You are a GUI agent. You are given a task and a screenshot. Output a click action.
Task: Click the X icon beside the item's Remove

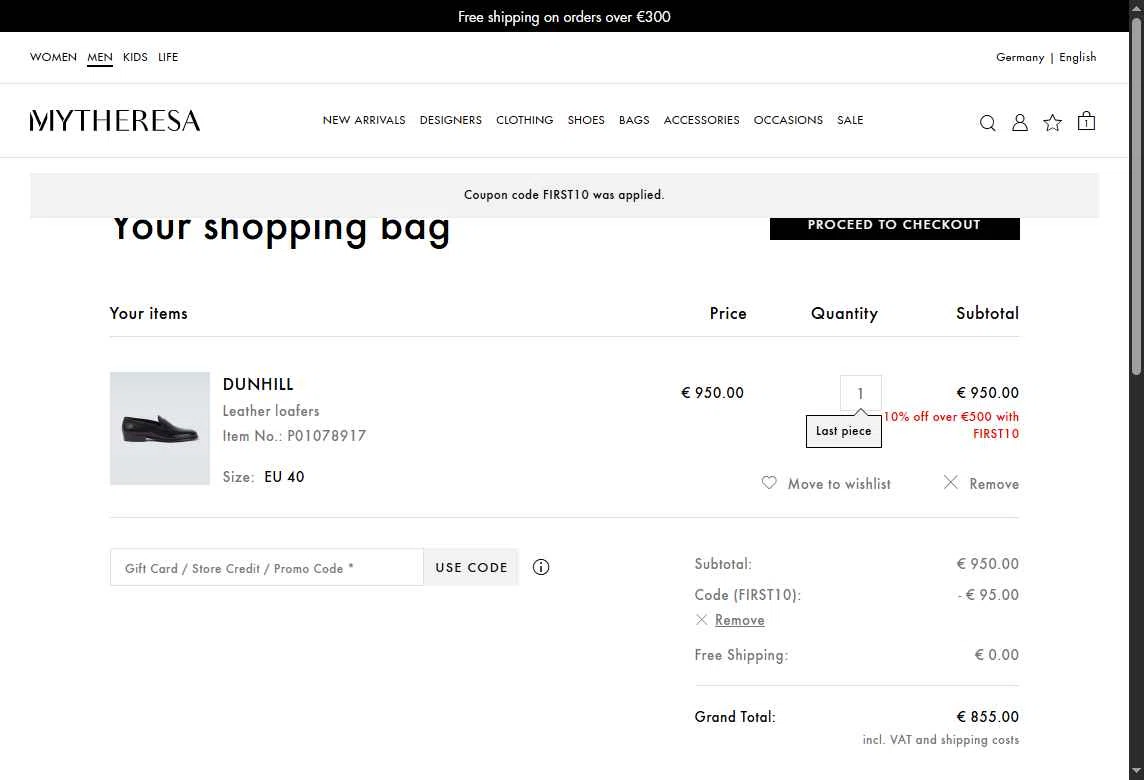951,482
